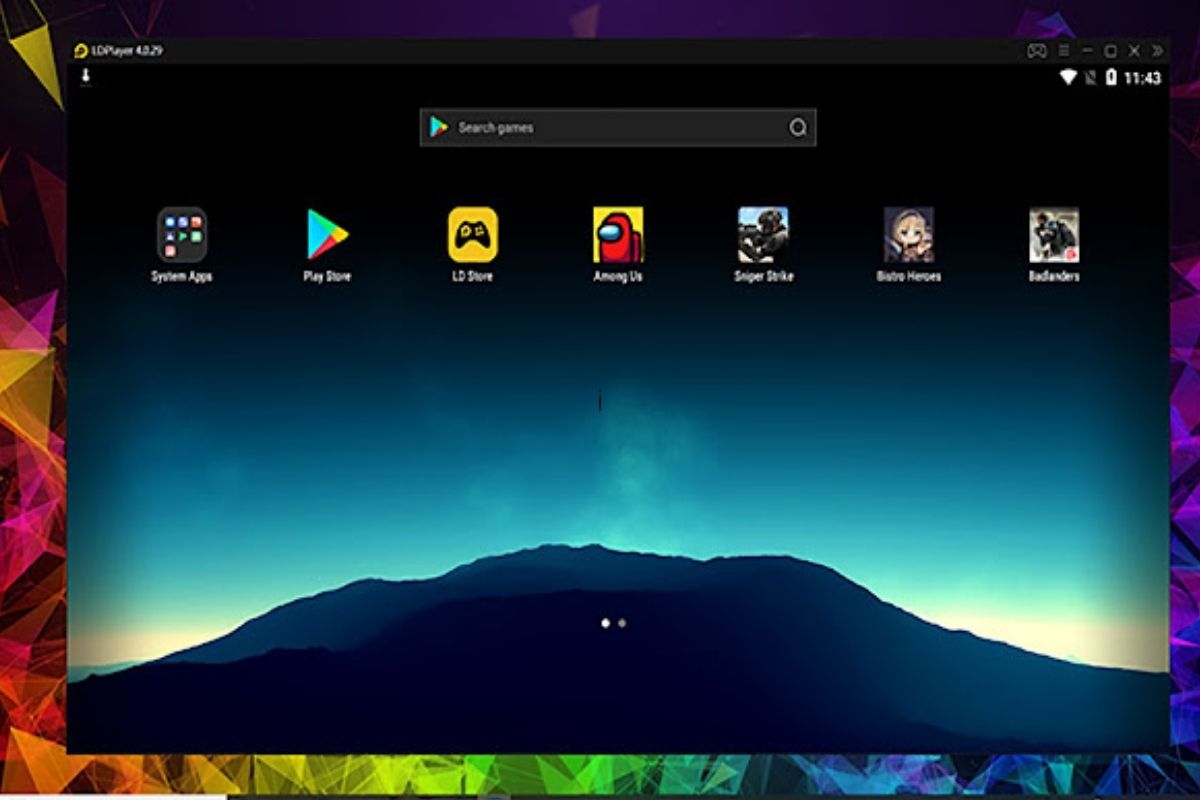The height and width of the screenshot is (800, 1200).
Task: Launch the Among Us game
Action: click(x=618, y=235)
